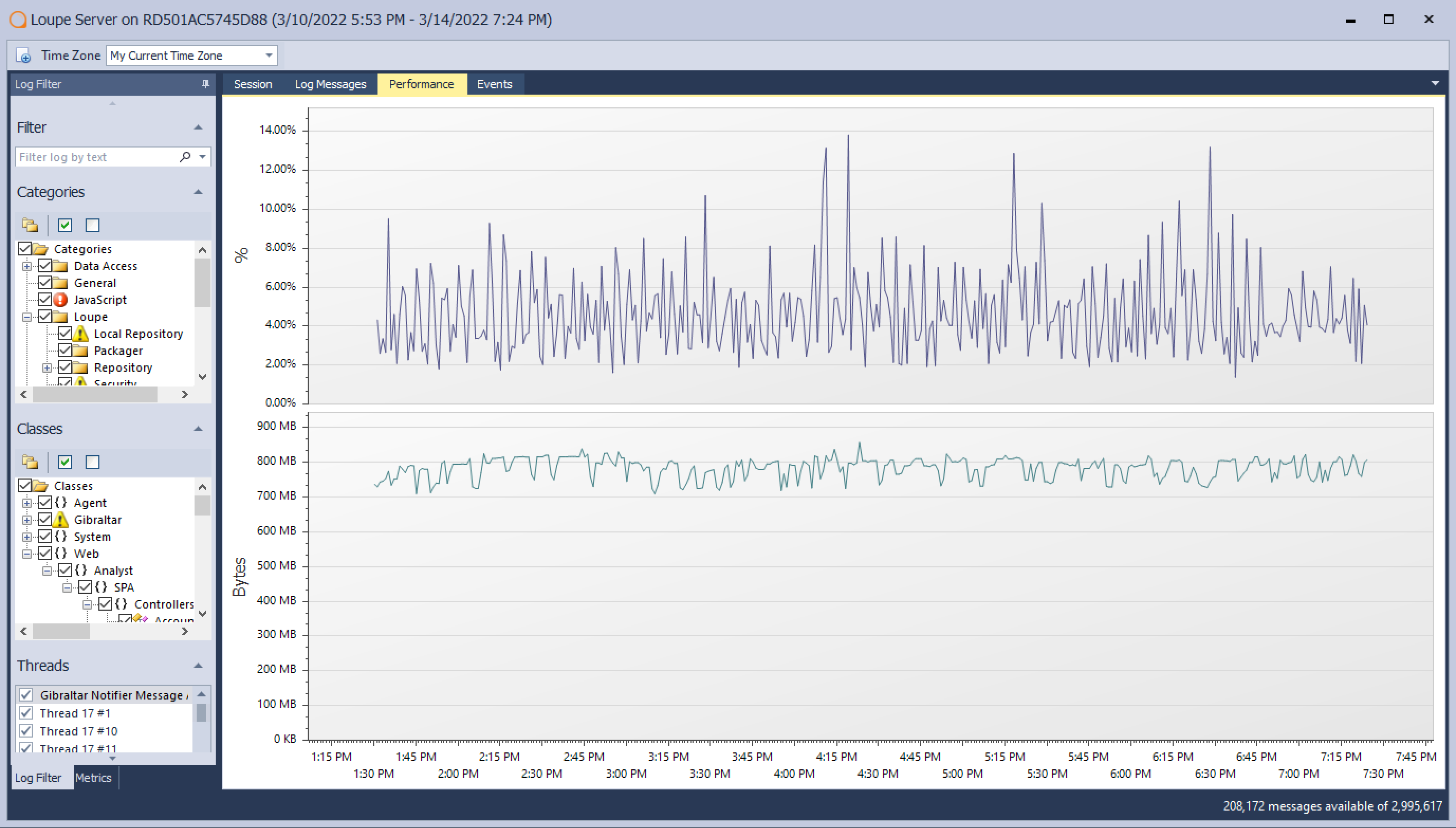Uncheck Thread 17 #10 in the Threads list
The width and height of the screenshot is (1456, 828).
tap(25, 731)
